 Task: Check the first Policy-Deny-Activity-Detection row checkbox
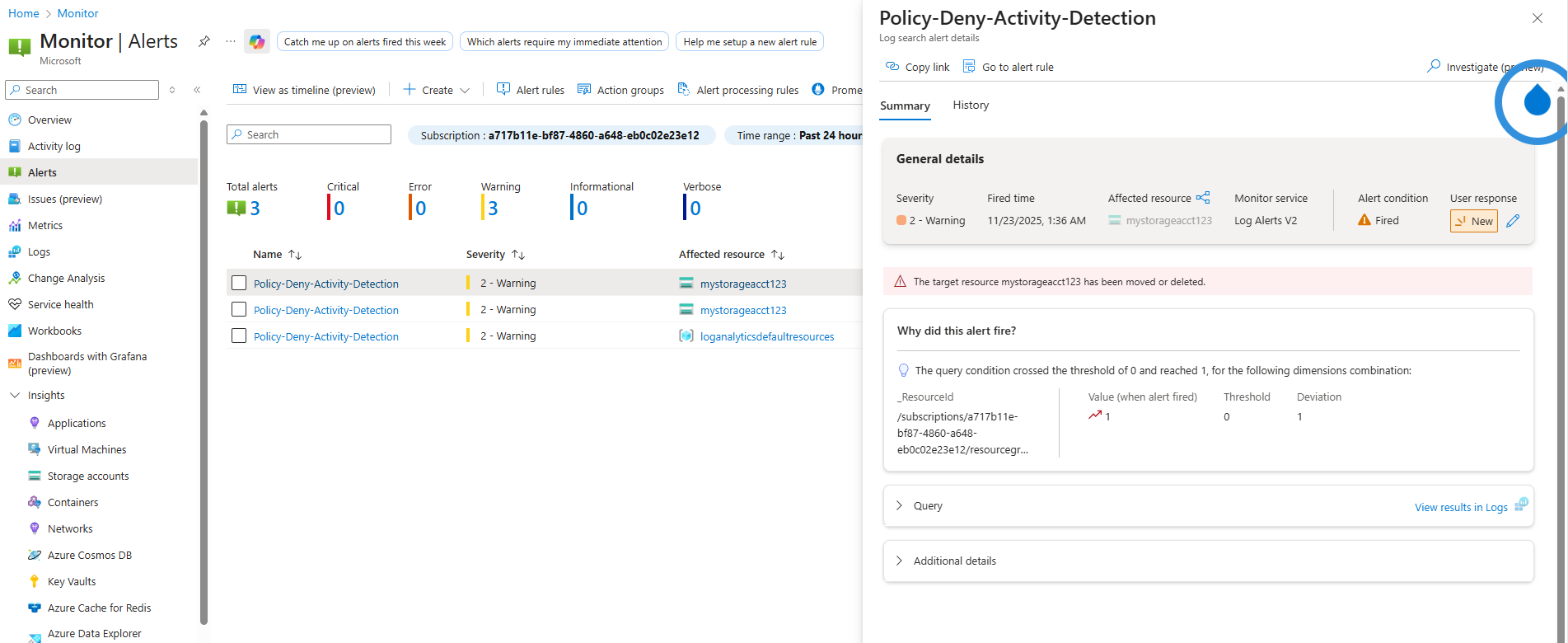click(x=239, y=283)
